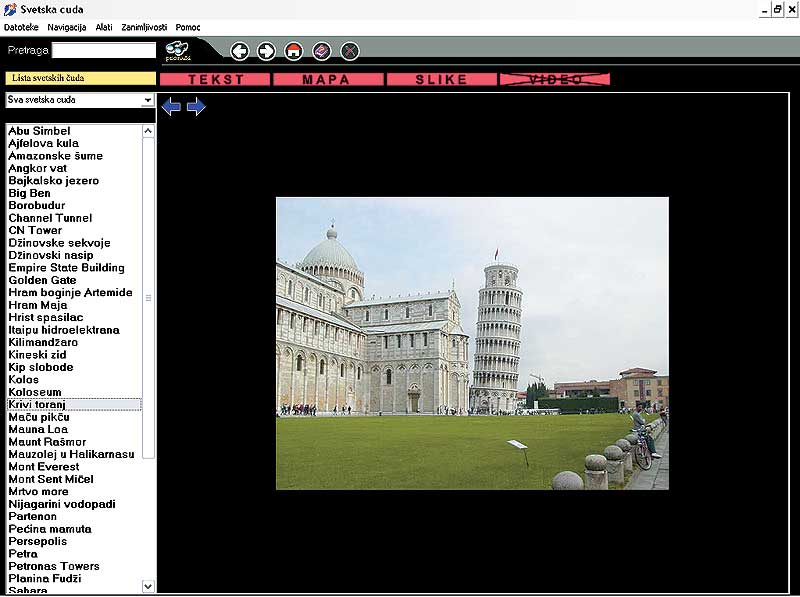Go to the home page icon

pyautogui.click(x=293, y=51)
